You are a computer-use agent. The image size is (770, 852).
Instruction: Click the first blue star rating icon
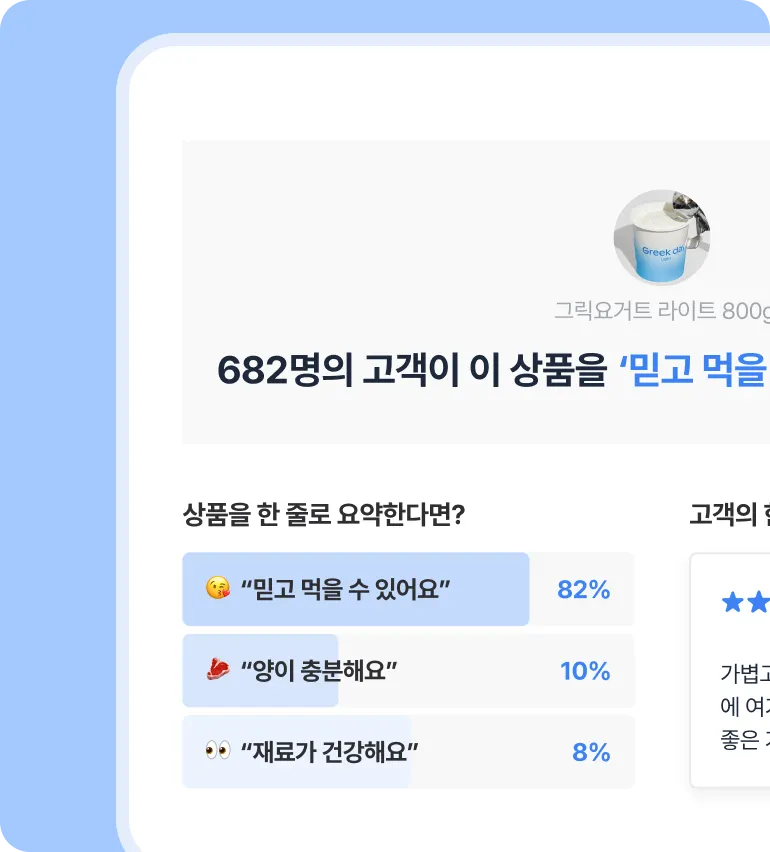click(732, 602)
